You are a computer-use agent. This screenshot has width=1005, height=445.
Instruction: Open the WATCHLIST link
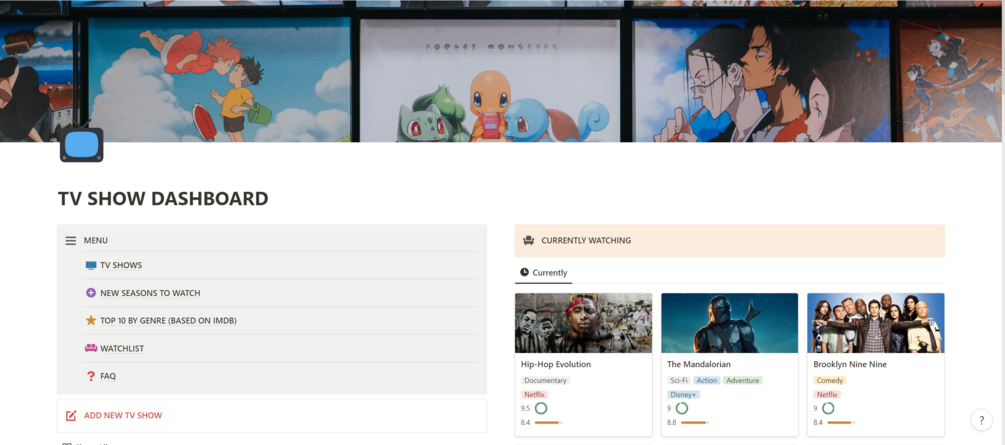tap(122, 349)
